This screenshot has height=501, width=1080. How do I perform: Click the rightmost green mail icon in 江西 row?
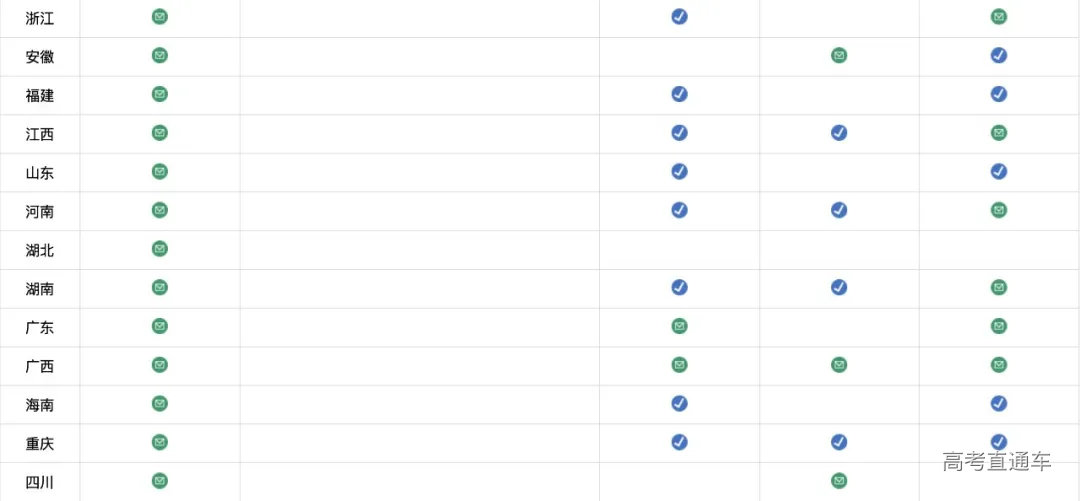point(998,133)
